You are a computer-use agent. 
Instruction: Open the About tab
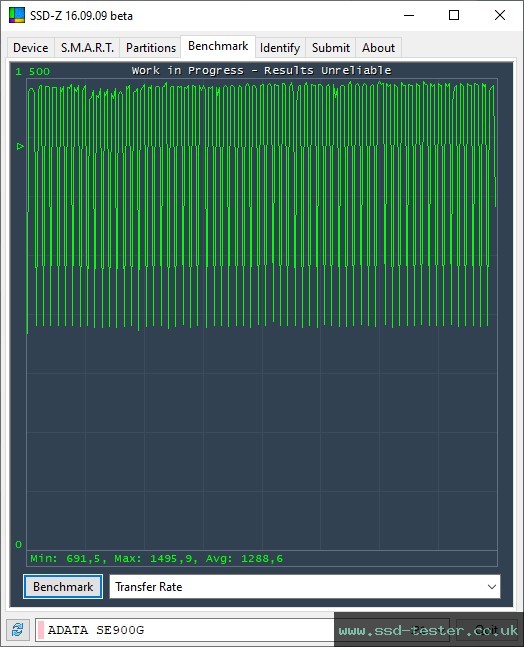[378, 48]
